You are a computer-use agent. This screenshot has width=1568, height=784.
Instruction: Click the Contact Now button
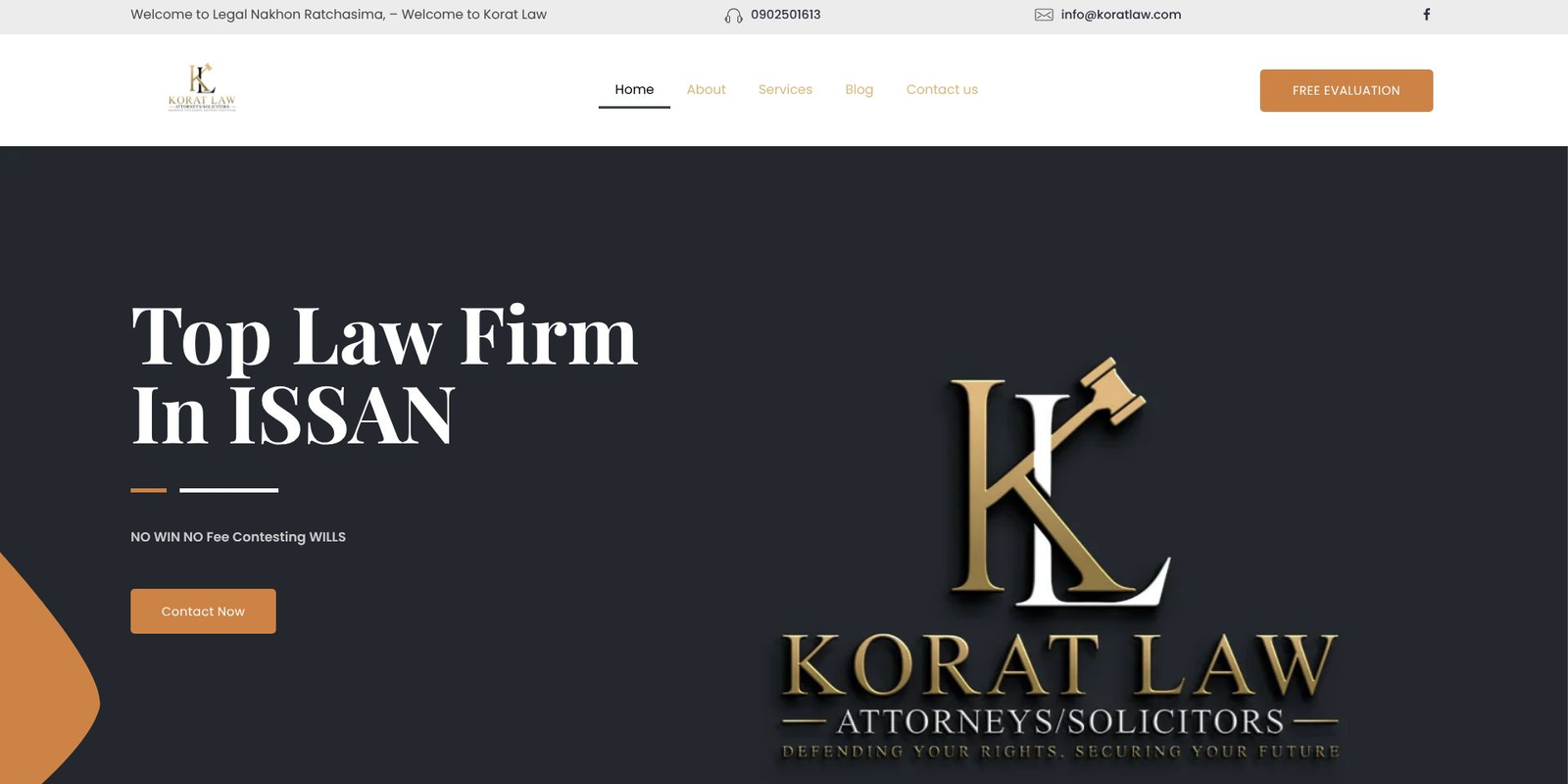coord(203,612)
